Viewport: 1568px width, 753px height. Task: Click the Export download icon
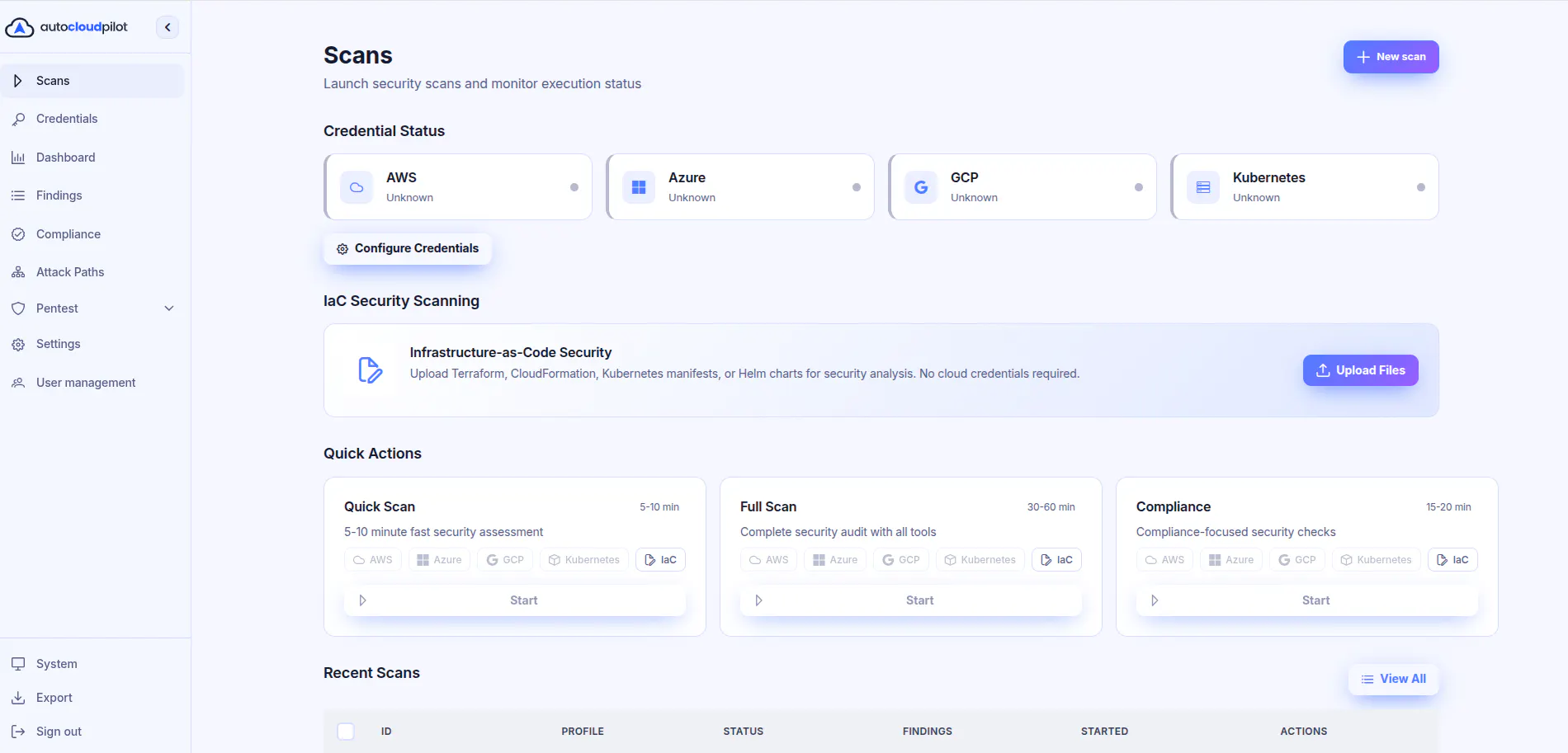(18, 698)
